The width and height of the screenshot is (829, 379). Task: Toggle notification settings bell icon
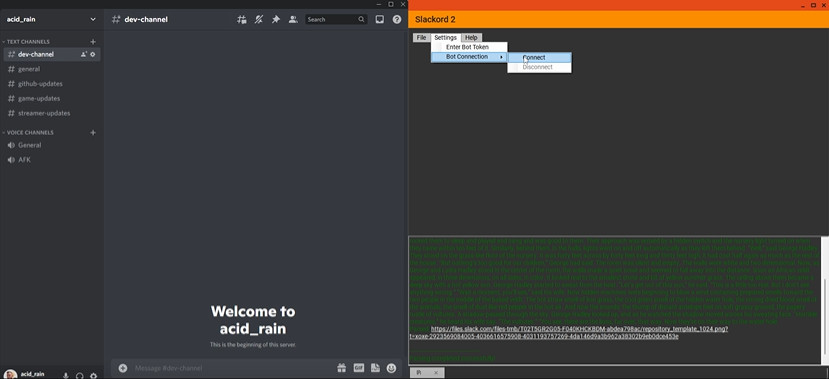(x=259, y=20)
